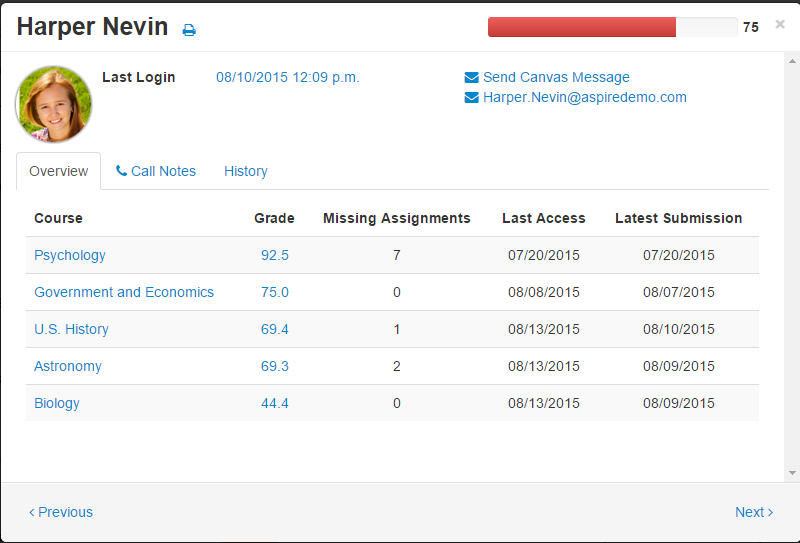
Task: Close the student profile dialog
Action: [780, 24]
